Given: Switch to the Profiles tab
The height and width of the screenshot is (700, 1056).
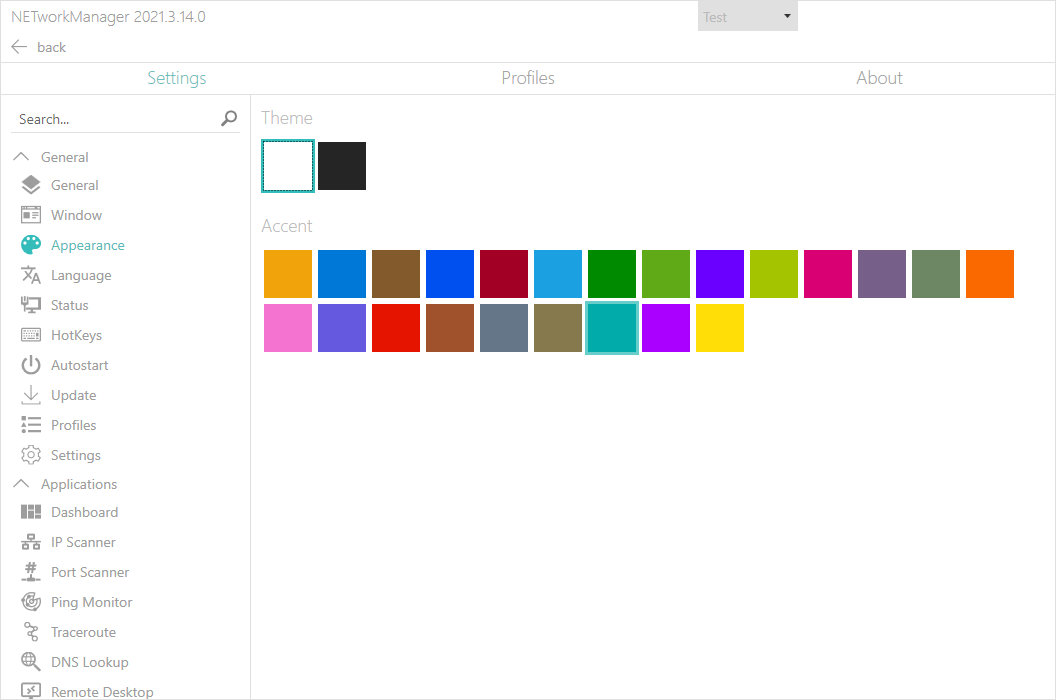Looking at the screenshot, I should pyautogui.click(x=528, y=78).
